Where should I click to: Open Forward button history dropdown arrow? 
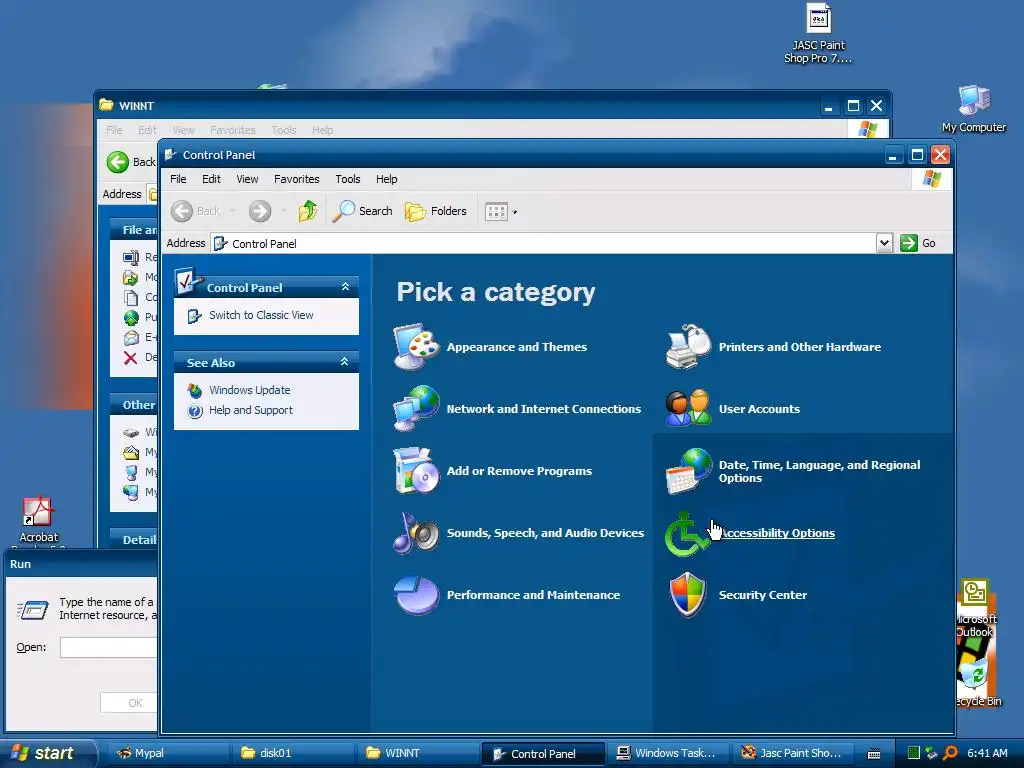[283, 212]
